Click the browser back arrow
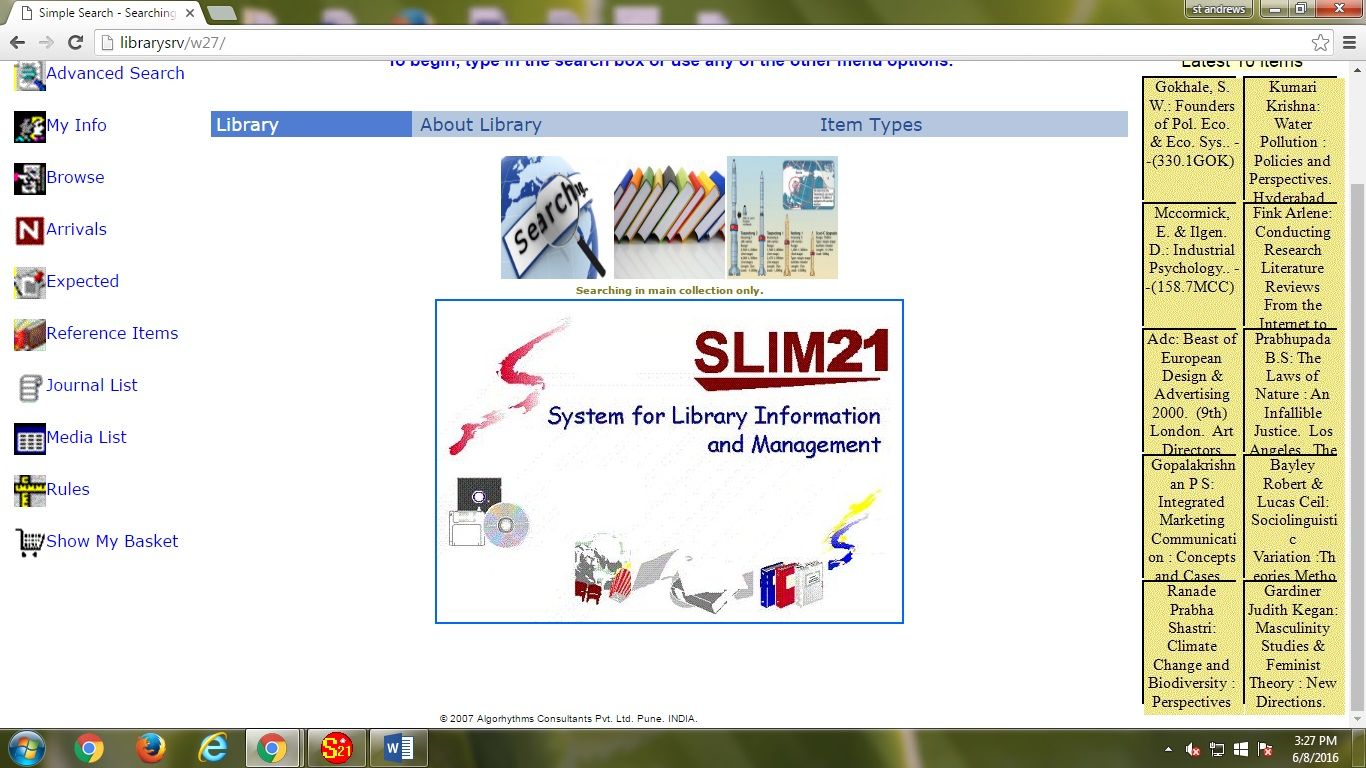The width and height of the screenshot is (1366, 768). pyautogui.click(x=17, y=42)
